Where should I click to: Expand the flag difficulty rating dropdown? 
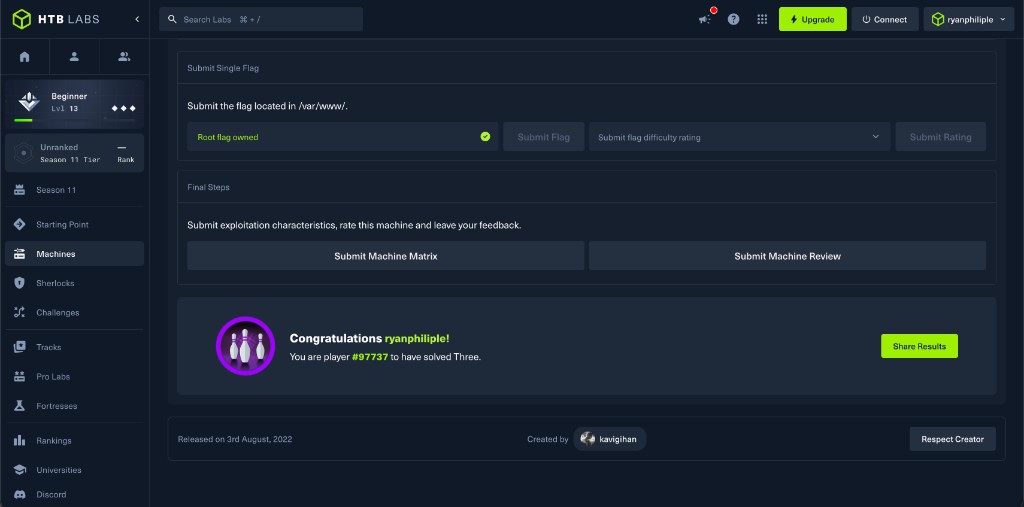[739, 137]
